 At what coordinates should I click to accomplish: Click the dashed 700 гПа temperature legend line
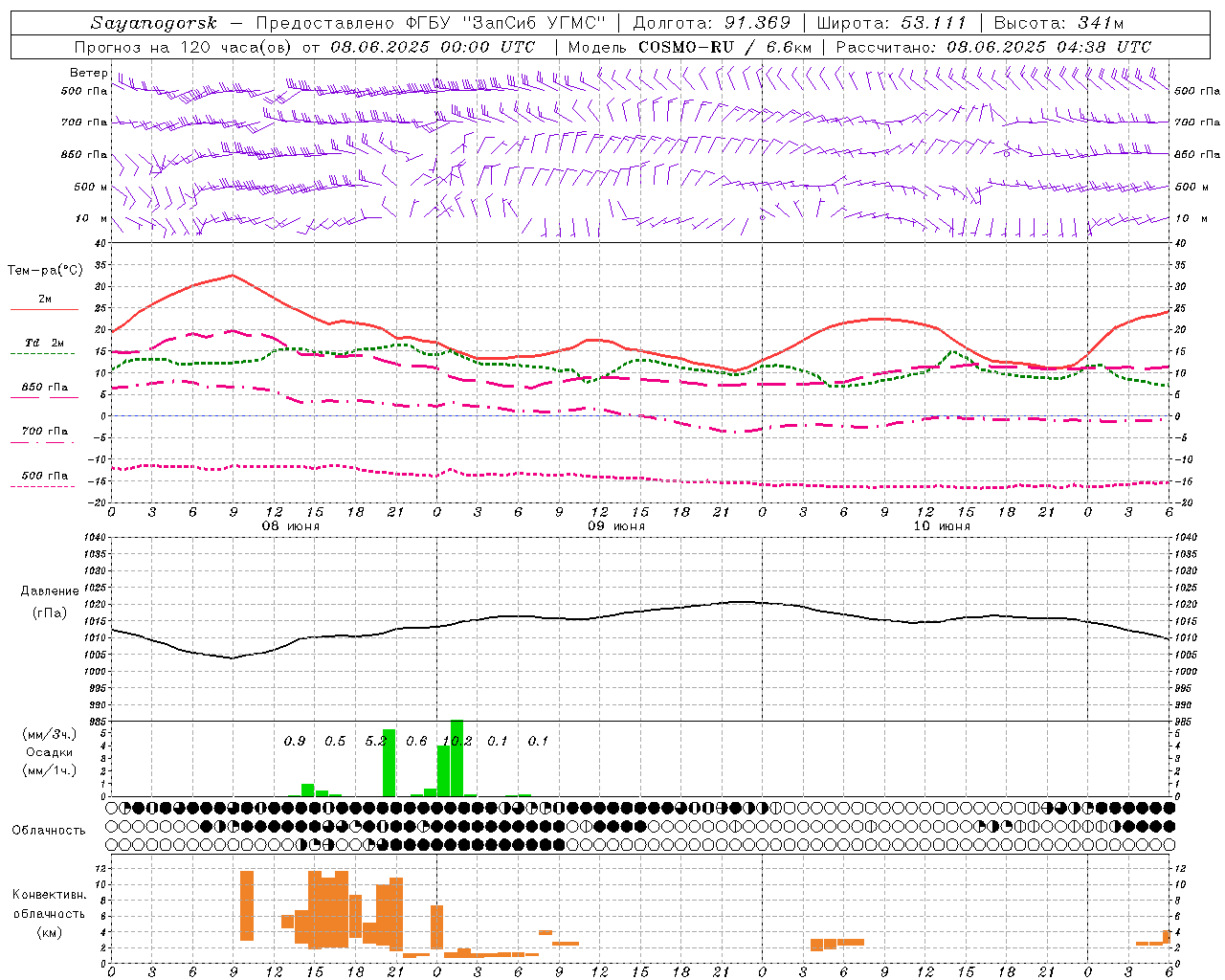tap(43, 442)
